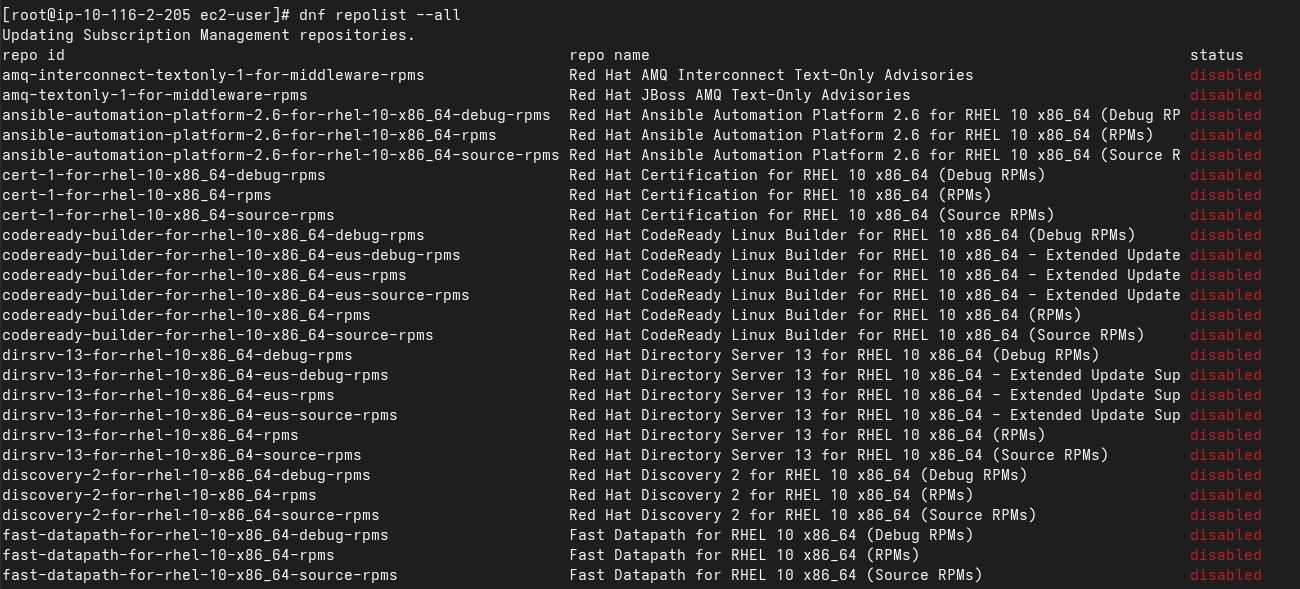Click the 'repo name' column header

point(609,55)
